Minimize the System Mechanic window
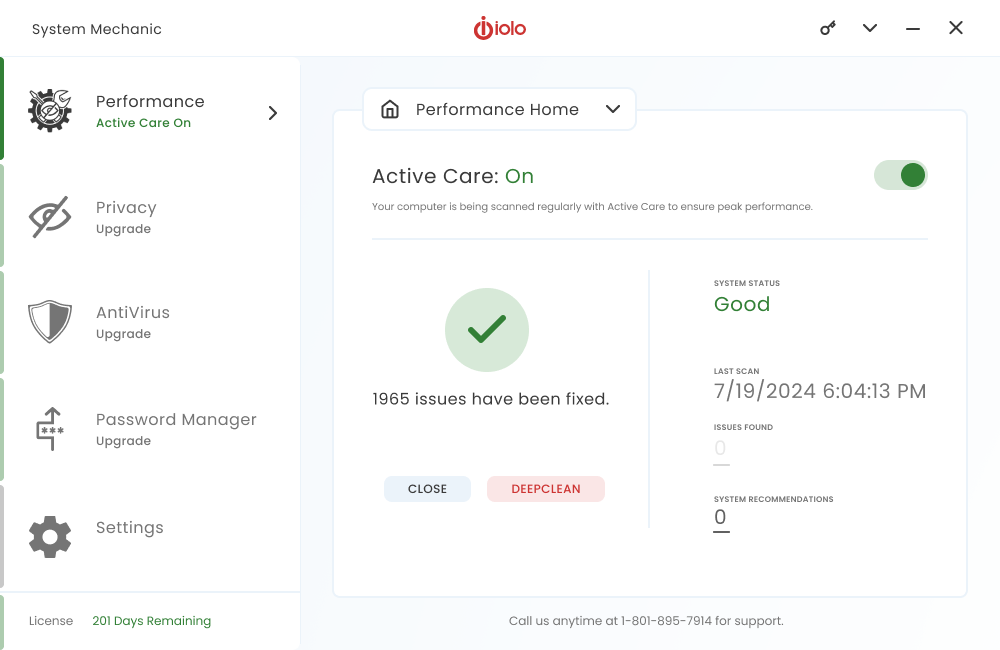The height and width of the screenshot is (650, 1000). [x=913, y=29]
